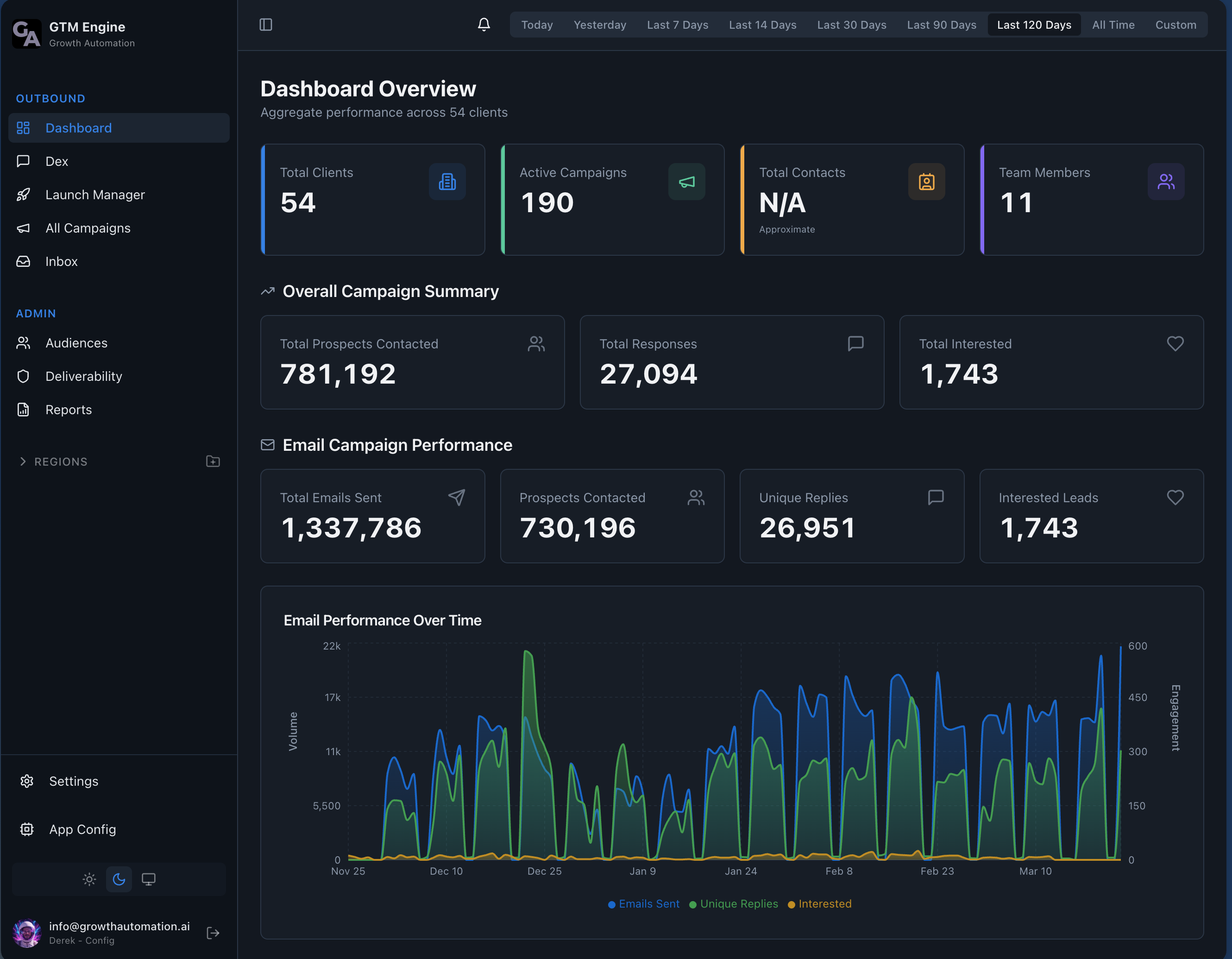The image size is (1232, 959).
Task: Open the Custom date range selector
Action: click(1175, 24)
